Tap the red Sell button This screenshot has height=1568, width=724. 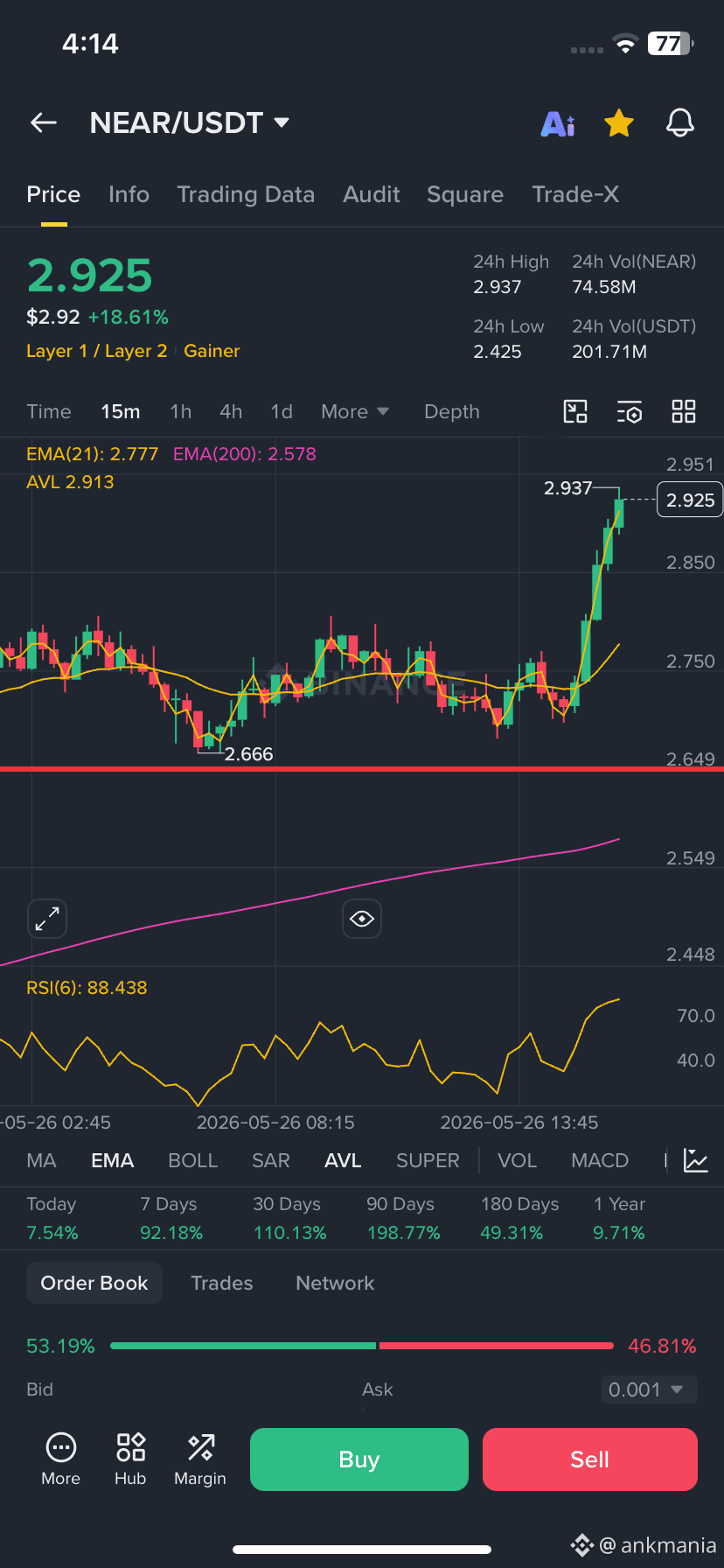tap(590, 1459)
